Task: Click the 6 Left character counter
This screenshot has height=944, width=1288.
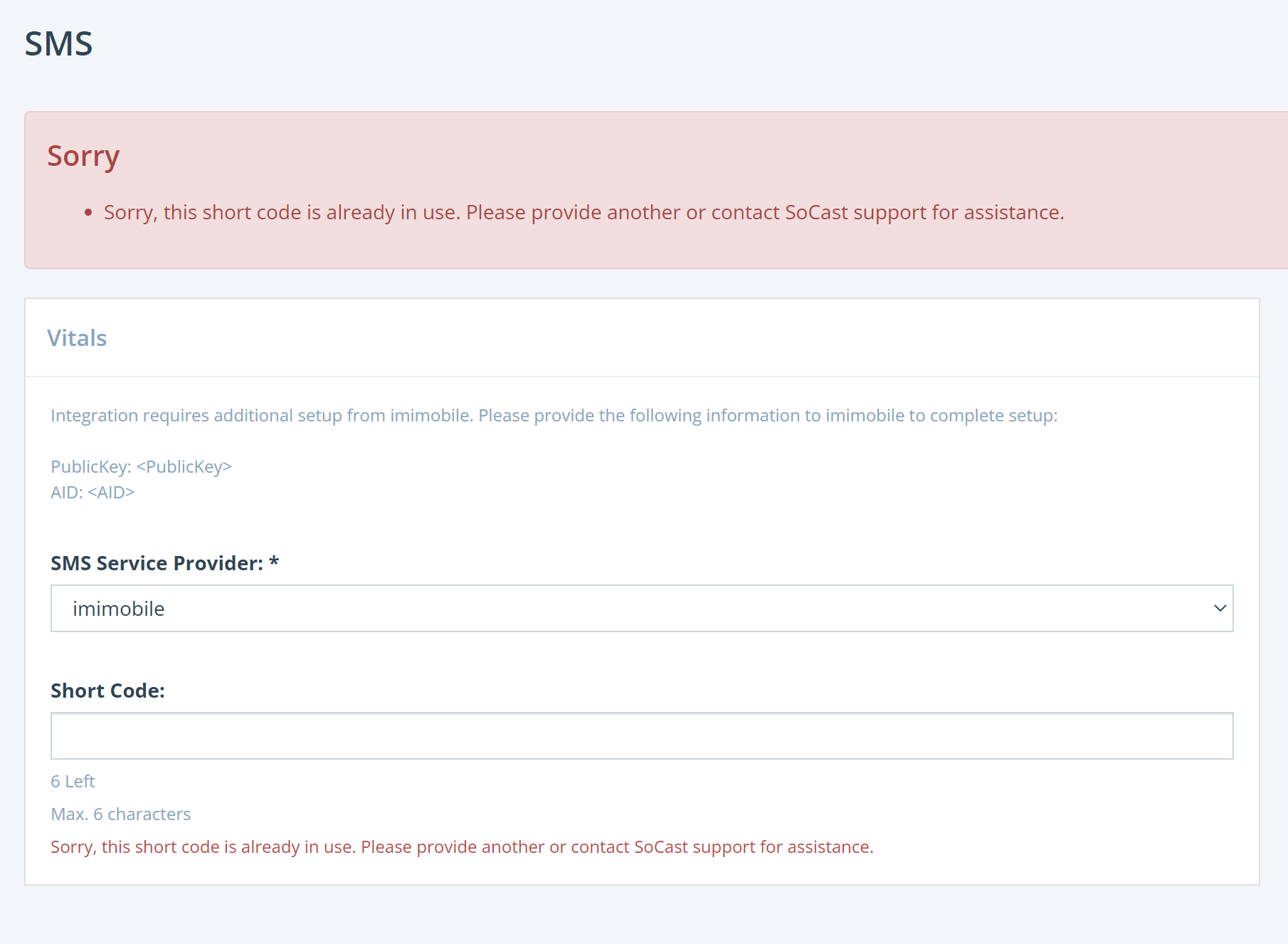Action: point(73,781)
